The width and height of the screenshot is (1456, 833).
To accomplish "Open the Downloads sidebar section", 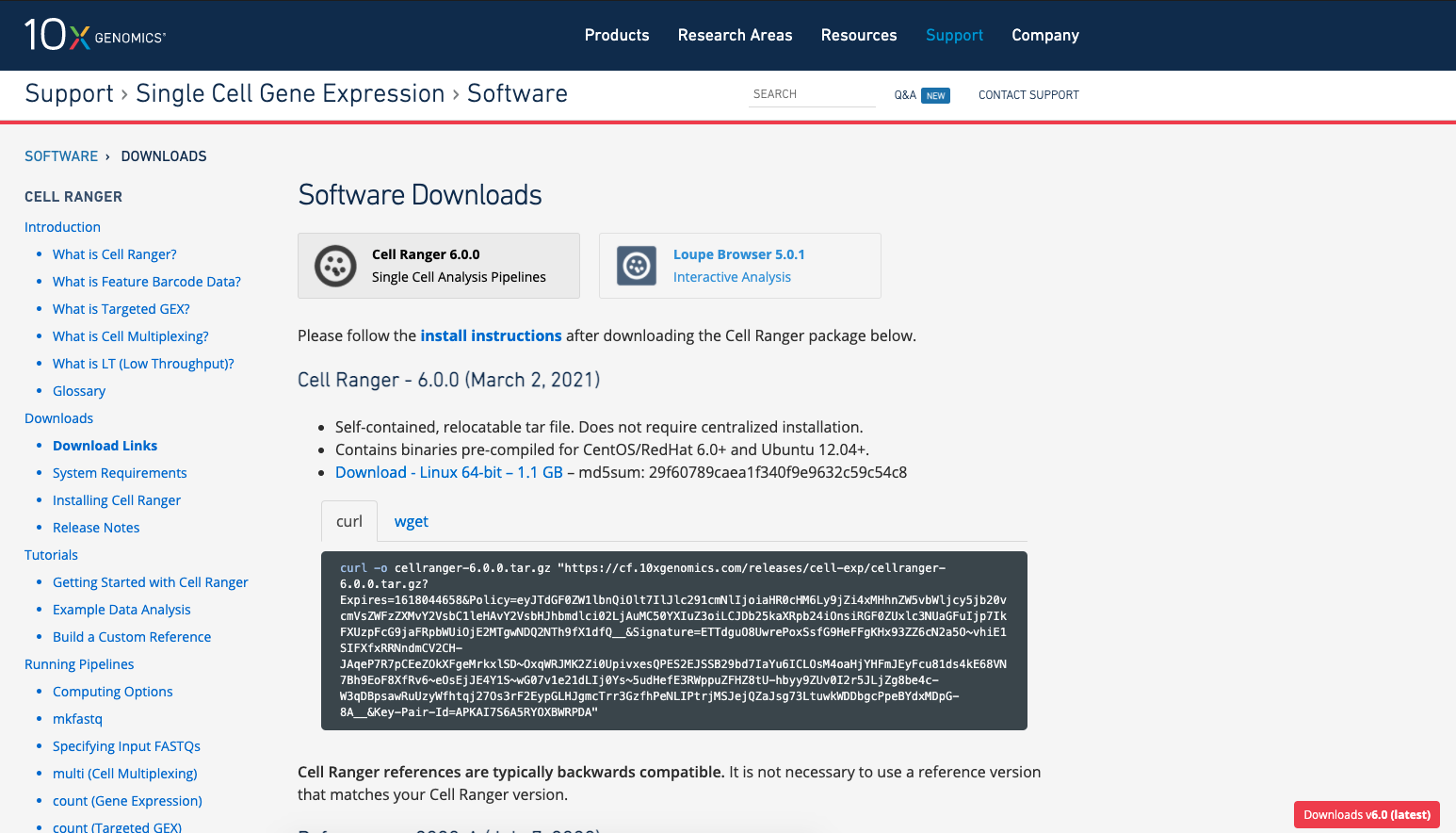I will (58, 418).
